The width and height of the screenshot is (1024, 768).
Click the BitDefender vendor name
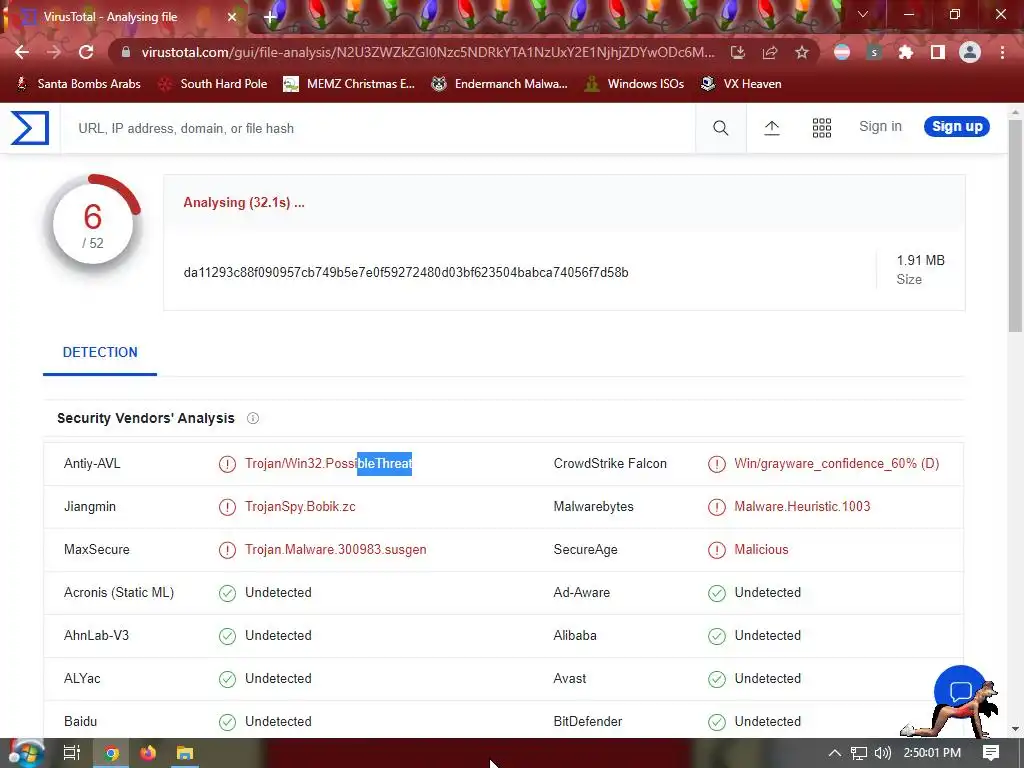tap(588, 722)
